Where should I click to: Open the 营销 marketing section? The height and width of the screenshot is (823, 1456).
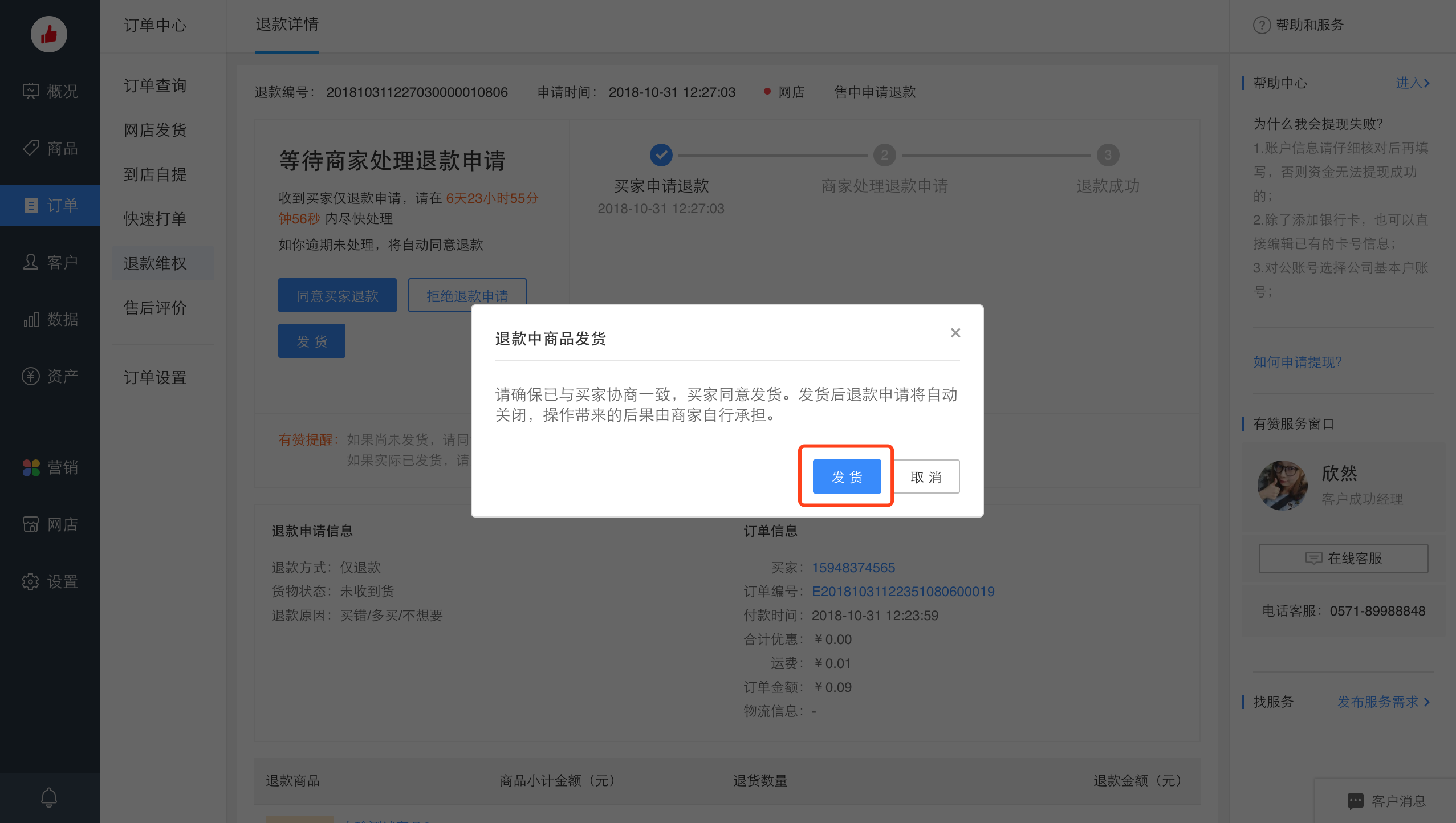click(x=50, y=467)
